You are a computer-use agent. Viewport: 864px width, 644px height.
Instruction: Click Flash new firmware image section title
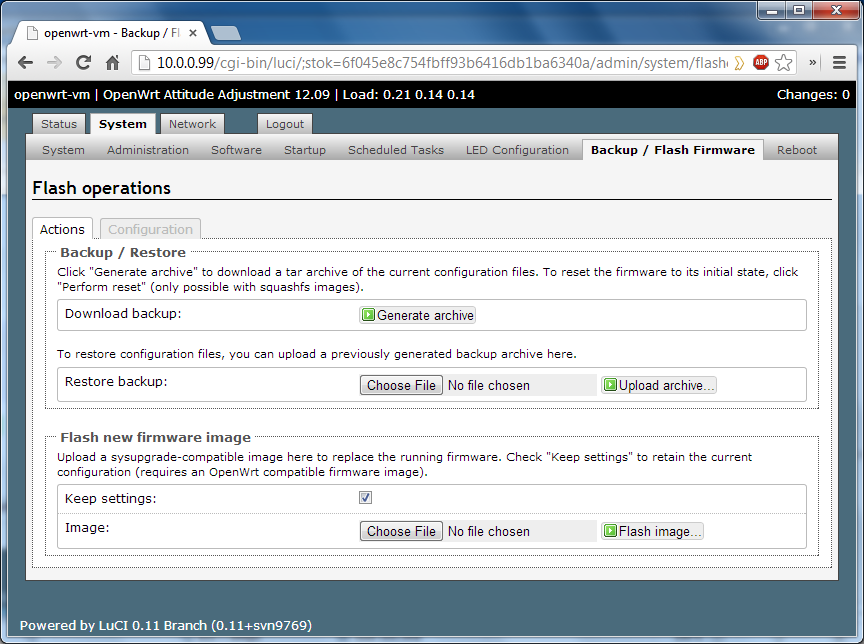pyautogui.click(x=155, y=437)
